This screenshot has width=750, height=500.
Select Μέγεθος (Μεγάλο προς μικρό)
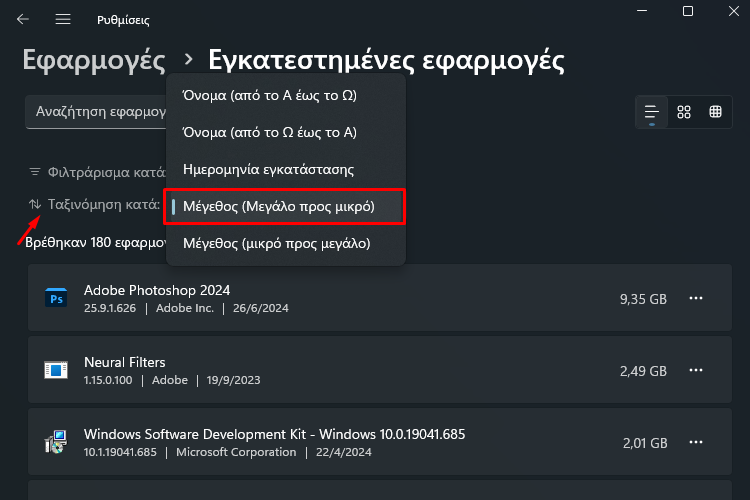286,206
